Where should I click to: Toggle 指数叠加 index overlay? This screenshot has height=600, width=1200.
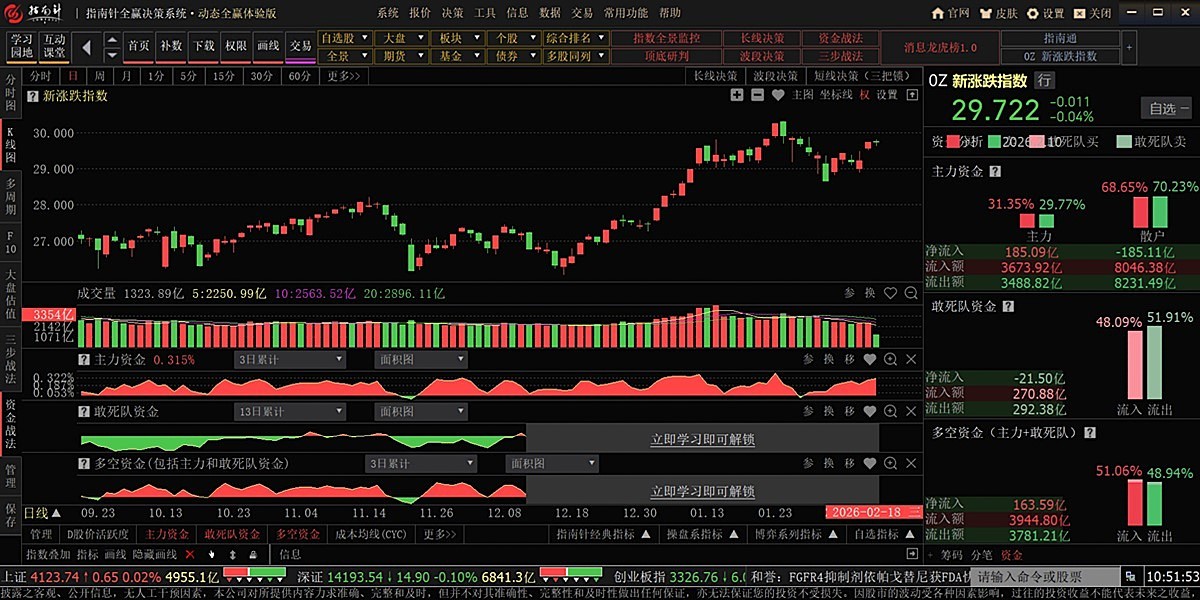pyautogui.click(x=48, y=554)
